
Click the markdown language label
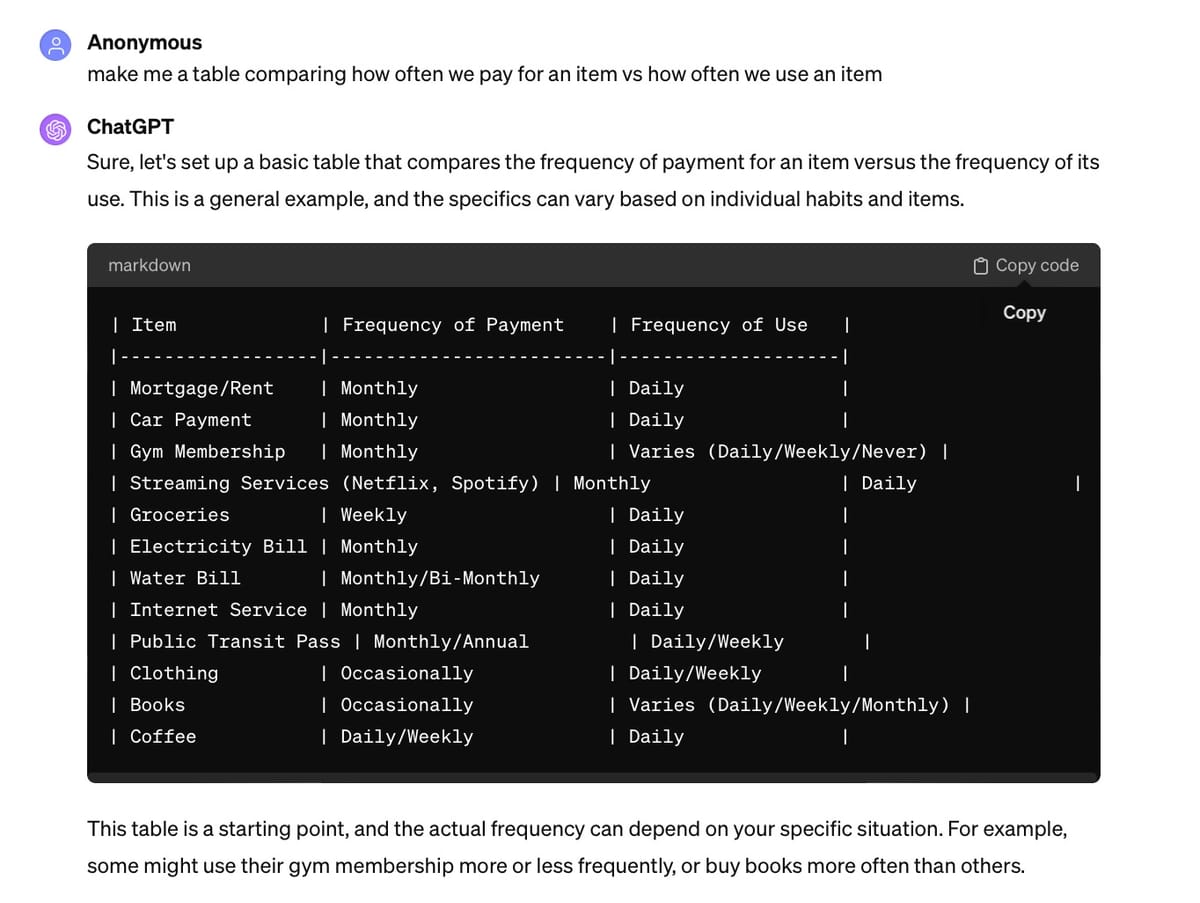pyautogui.click(x=149, y=265)
